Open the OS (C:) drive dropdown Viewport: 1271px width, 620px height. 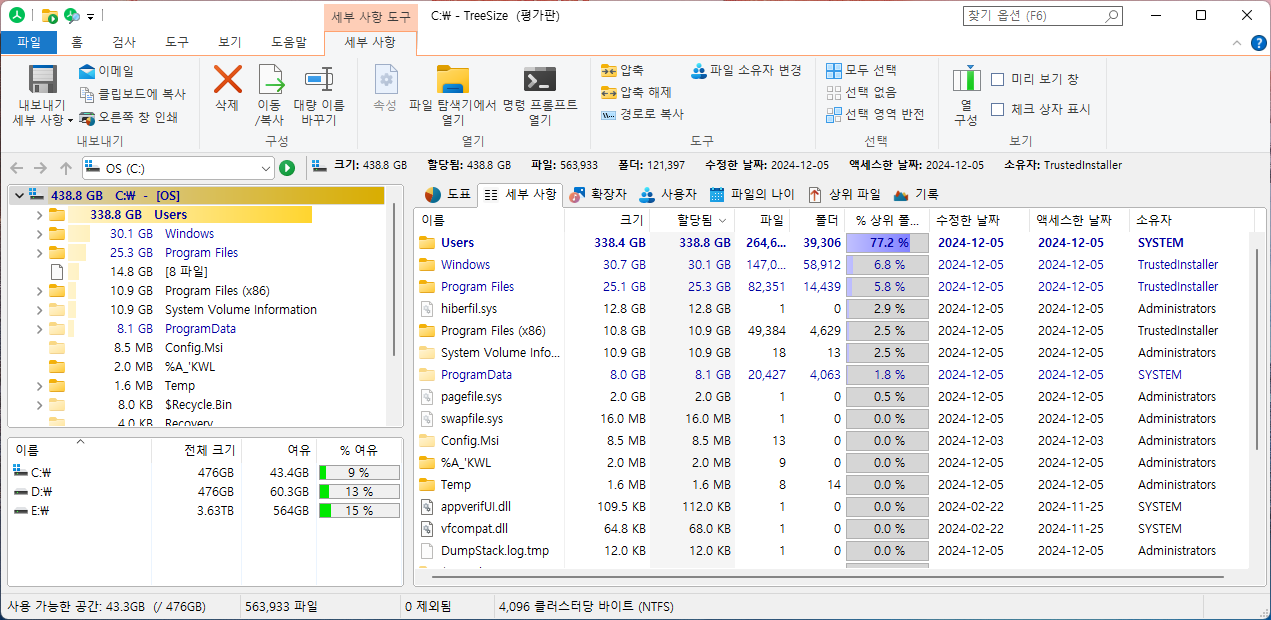[266, 168]
